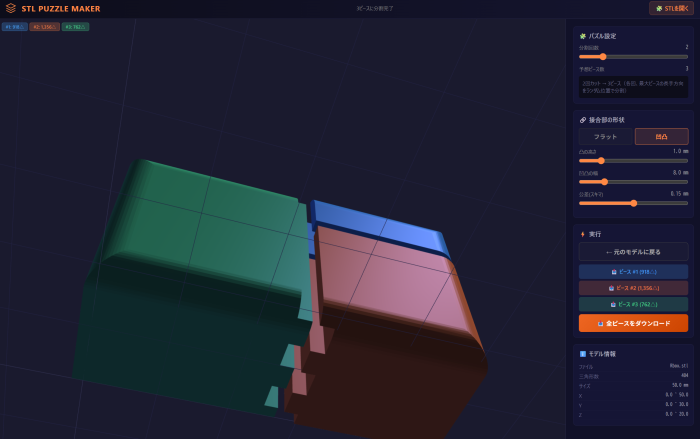The height and width of the screenshot is (439, 700).
Task: Toggle piece #2 orange tag in viewport
Action: [x=45, y=27]
